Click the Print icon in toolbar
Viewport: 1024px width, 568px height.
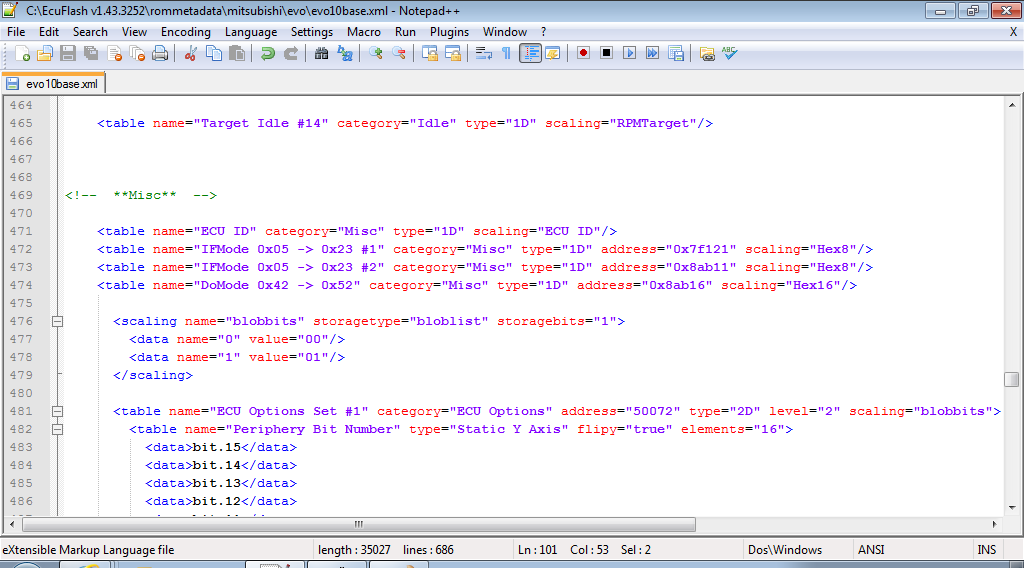(x=159, y=53)
